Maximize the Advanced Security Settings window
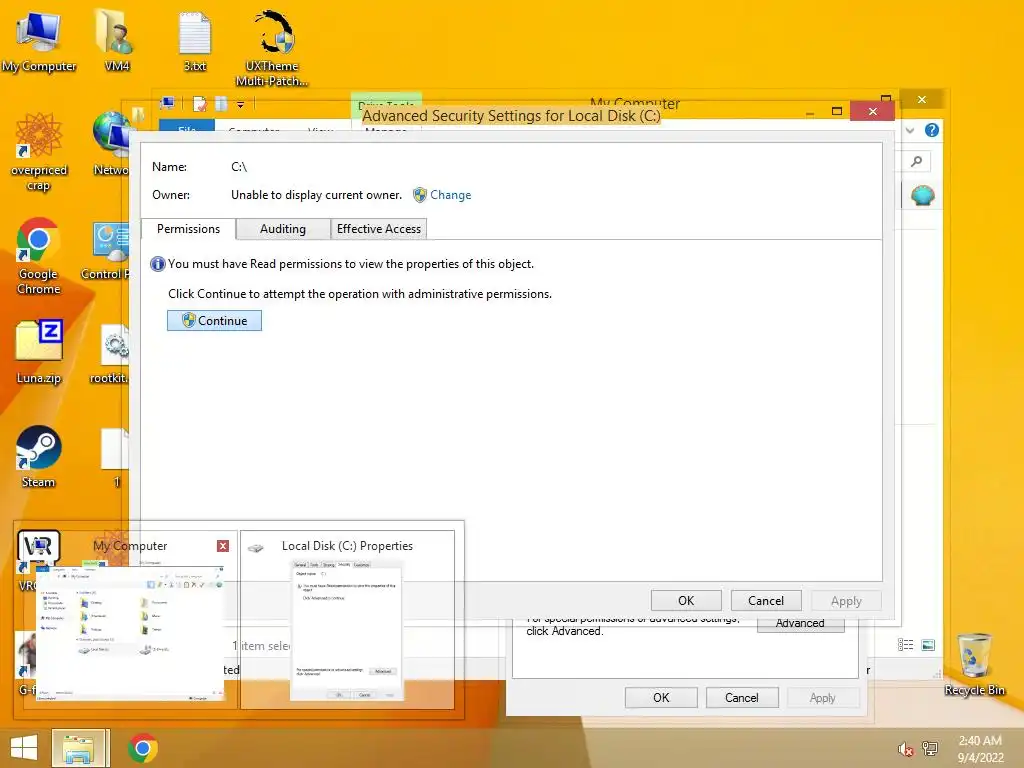Image resolution: width=1024 pixels, height=768 pixels. [837, 111]
